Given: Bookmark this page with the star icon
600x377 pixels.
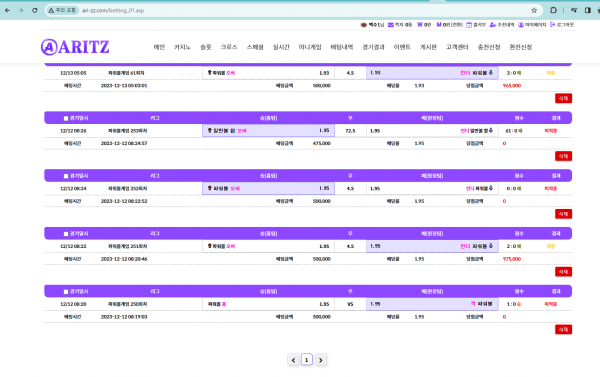Looking at the screenshot, I should click(x=534, y=10).
